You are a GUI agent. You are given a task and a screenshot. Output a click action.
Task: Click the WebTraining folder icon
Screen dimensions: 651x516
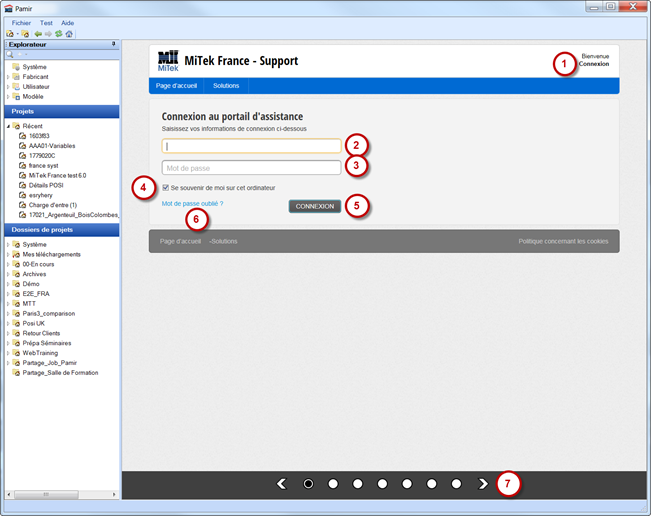16,353
